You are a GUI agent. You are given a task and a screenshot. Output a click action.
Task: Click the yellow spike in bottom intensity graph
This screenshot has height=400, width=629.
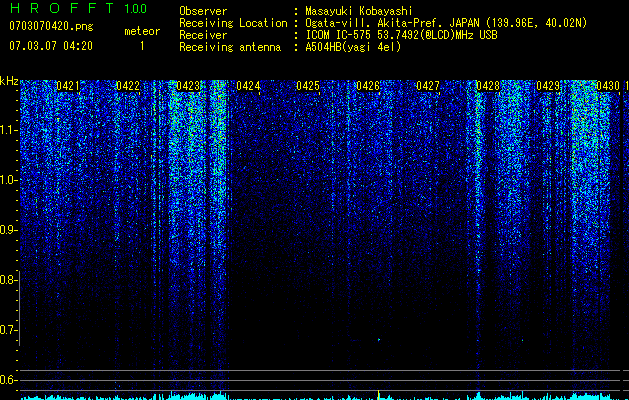378,395
